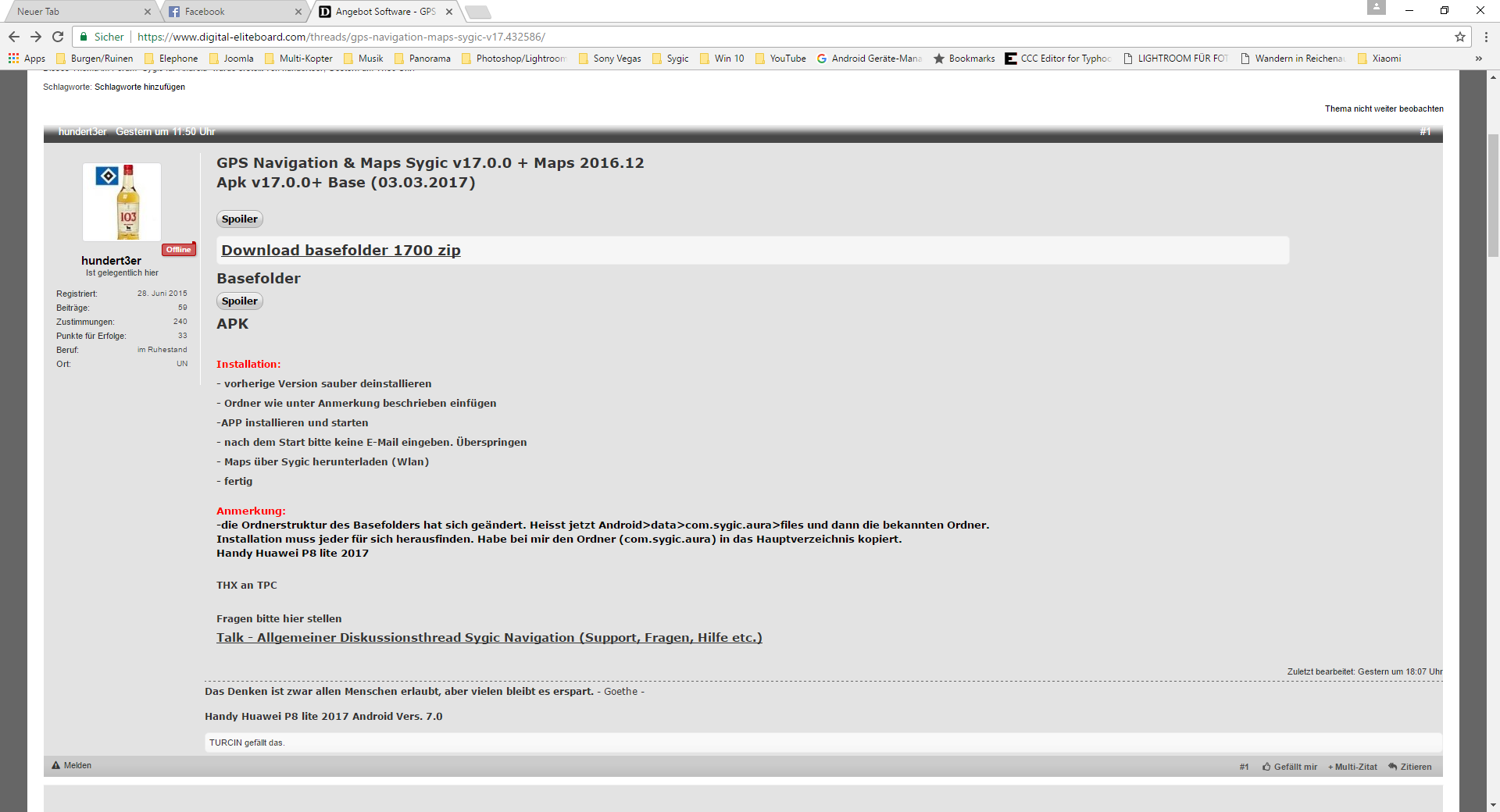Open post permalink #1 in header bar
Viewport: 1500px width, 812px height.
1425,131
